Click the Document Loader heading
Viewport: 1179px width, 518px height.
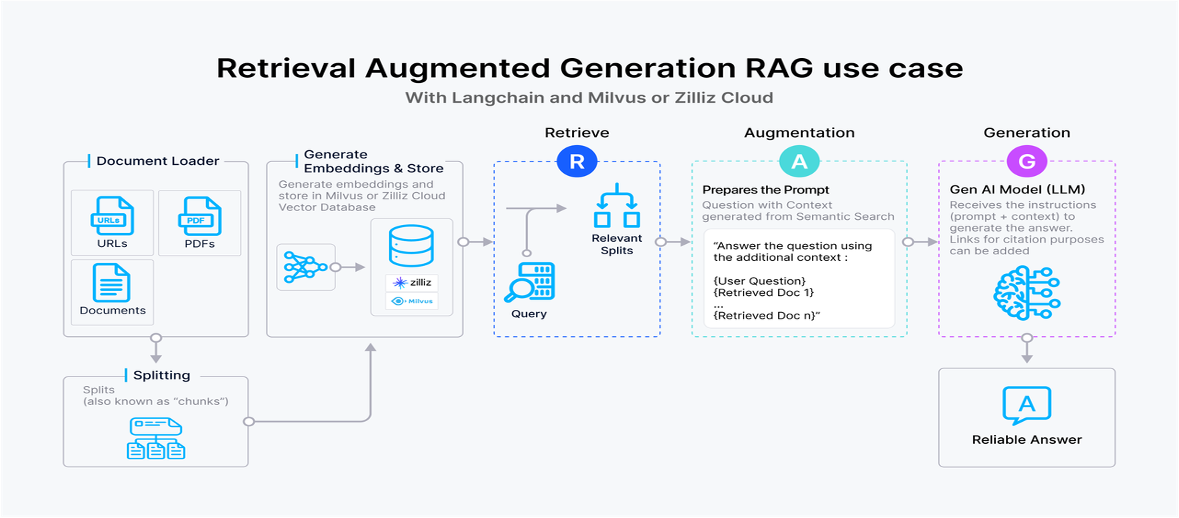[x=157, y=161]
